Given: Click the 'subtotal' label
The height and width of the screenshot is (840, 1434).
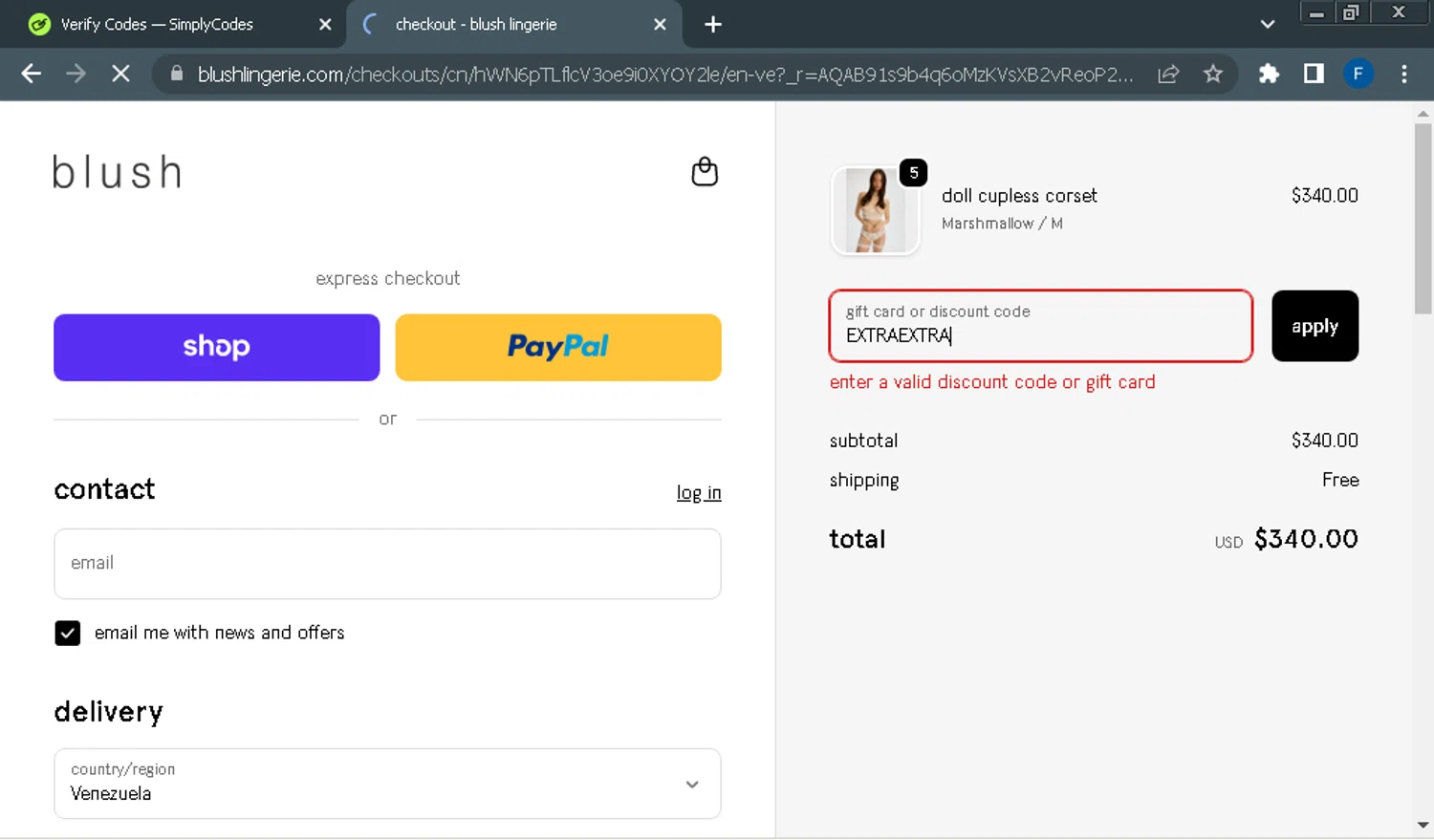Looking at the screenshot, I should 863,441.
